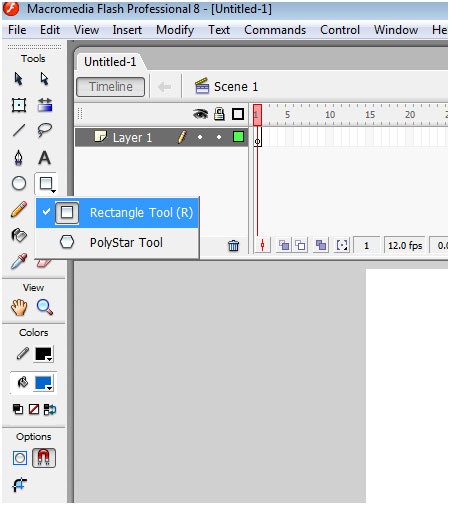The width and height of the screenshot is (450, 505).
Task: Select the Subselection tool
Action: 44,79
